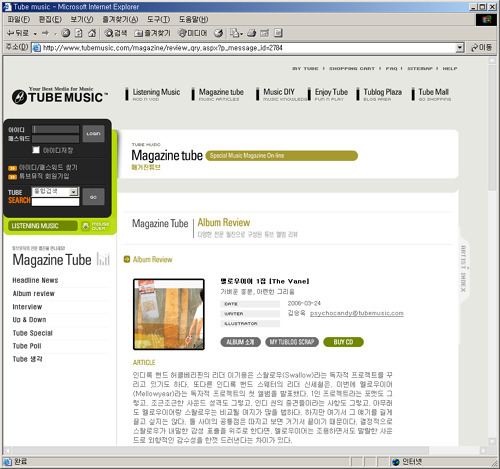Viewport: 500px width, 469px height.
Task: Open the Mail button dropdown arrow
Action: pyautogui.click(x=241, y=34)
